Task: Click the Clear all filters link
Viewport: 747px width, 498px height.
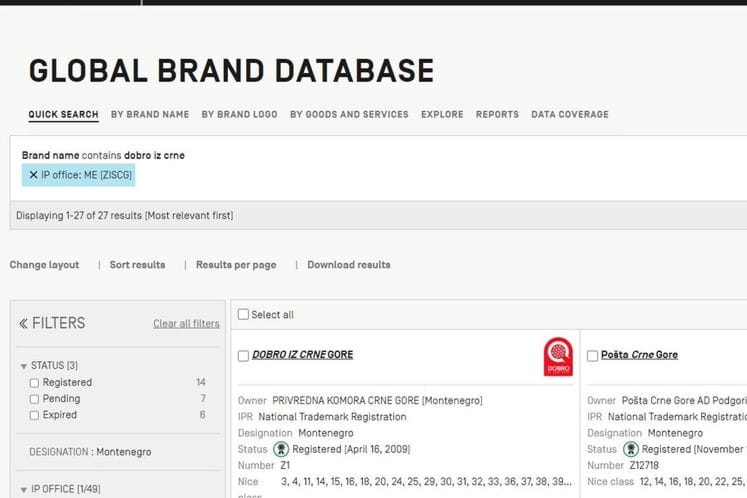Action: [186, 324]
